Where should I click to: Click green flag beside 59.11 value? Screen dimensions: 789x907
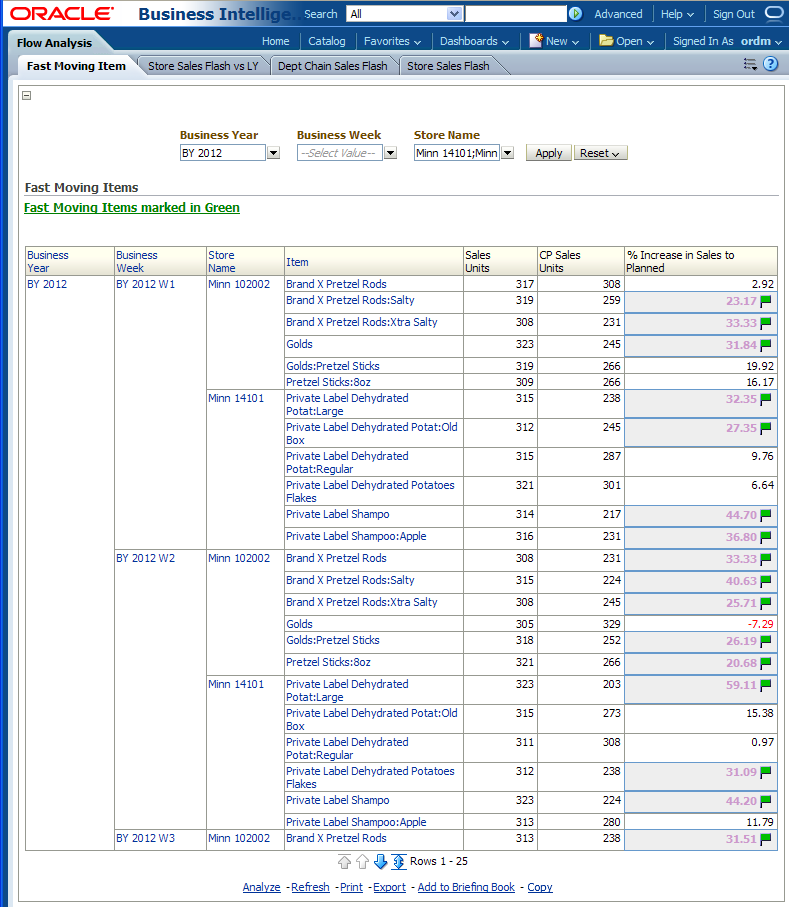766,686
